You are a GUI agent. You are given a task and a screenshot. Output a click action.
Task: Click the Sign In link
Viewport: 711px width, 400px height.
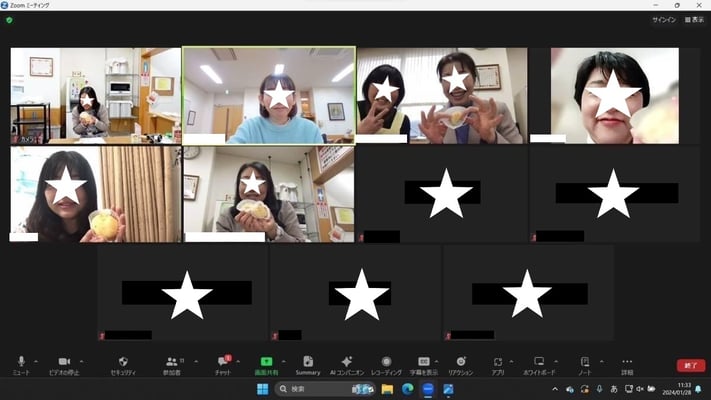tap(664, 19)
